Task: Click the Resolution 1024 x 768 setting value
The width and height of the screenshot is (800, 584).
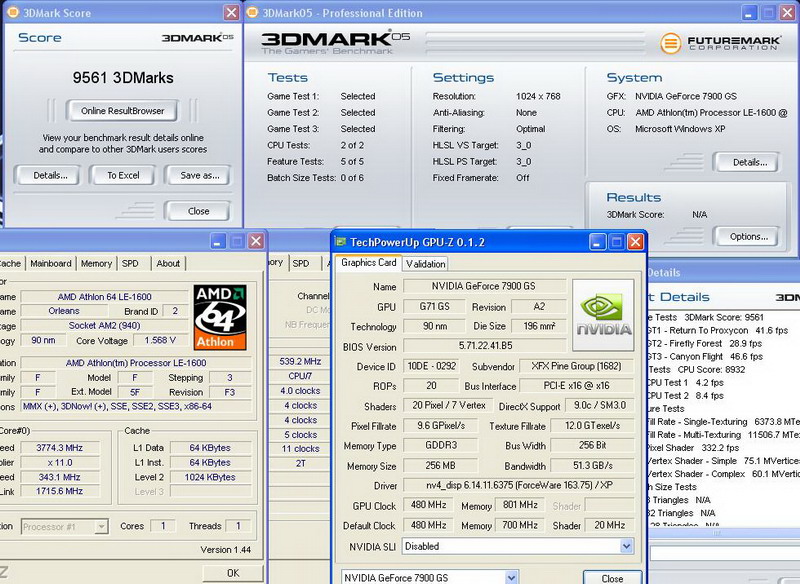Action: (538, 96)
